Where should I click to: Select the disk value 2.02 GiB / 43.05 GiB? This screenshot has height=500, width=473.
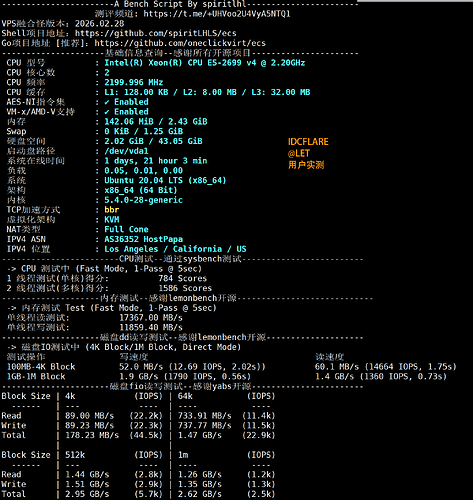click(153, 141)
